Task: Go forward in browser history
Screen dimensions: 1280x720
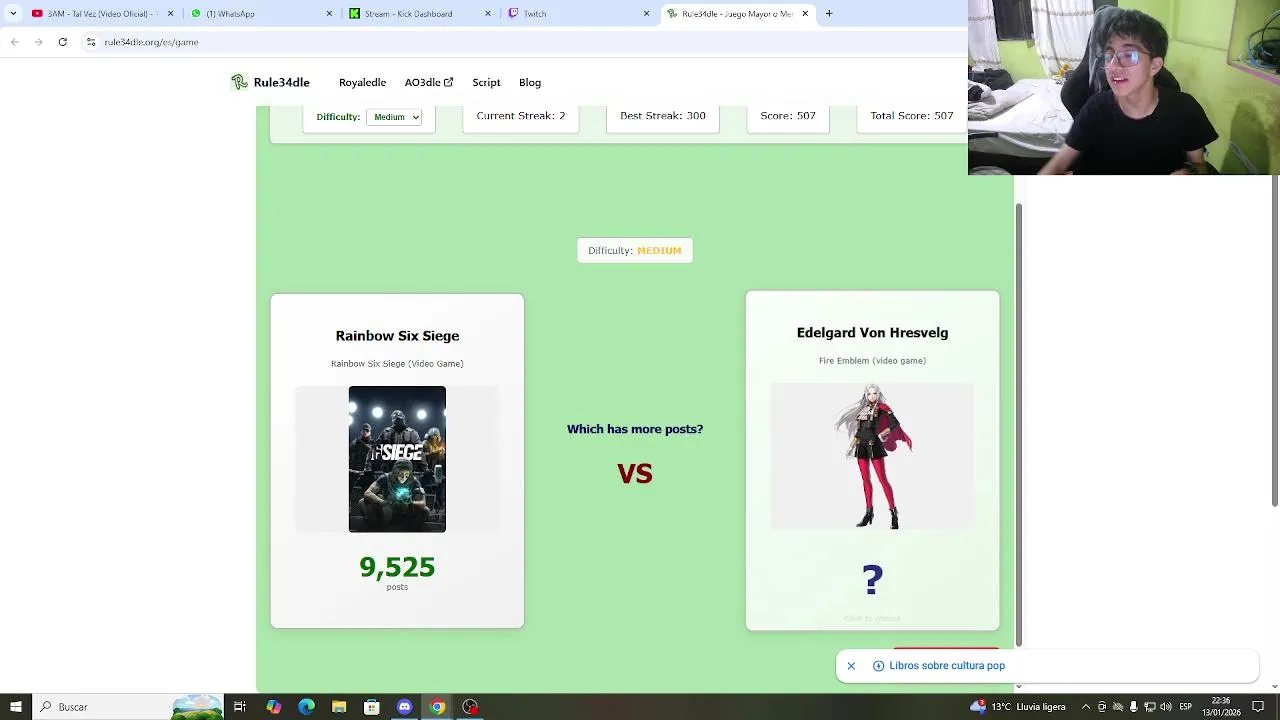Action: click(38, 42)
